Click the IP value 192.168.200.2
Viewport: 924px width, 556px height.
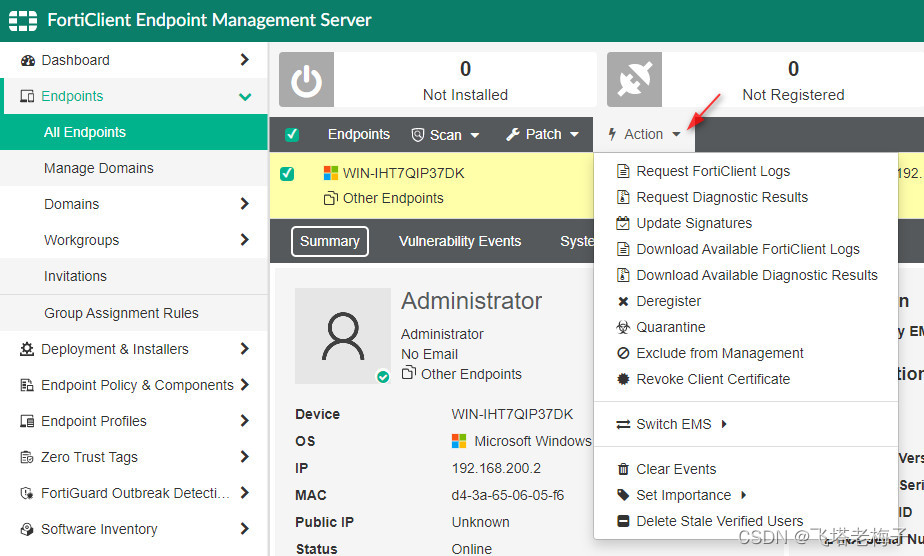[x=496, y=468]
